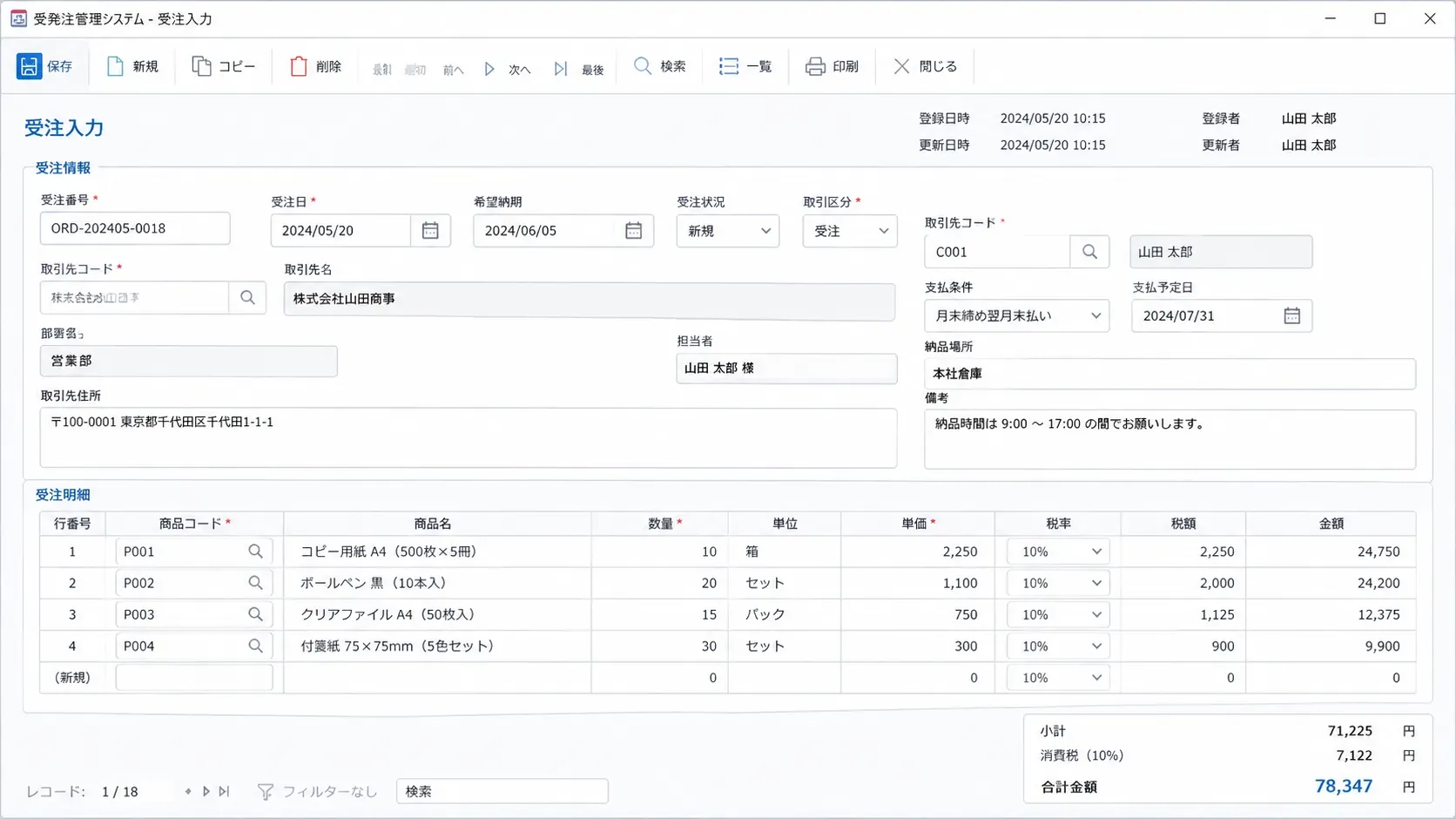This screenshot has width=1456, height=819.
Task: Select product name クリアファイル A4
Action: click(437, 614)
